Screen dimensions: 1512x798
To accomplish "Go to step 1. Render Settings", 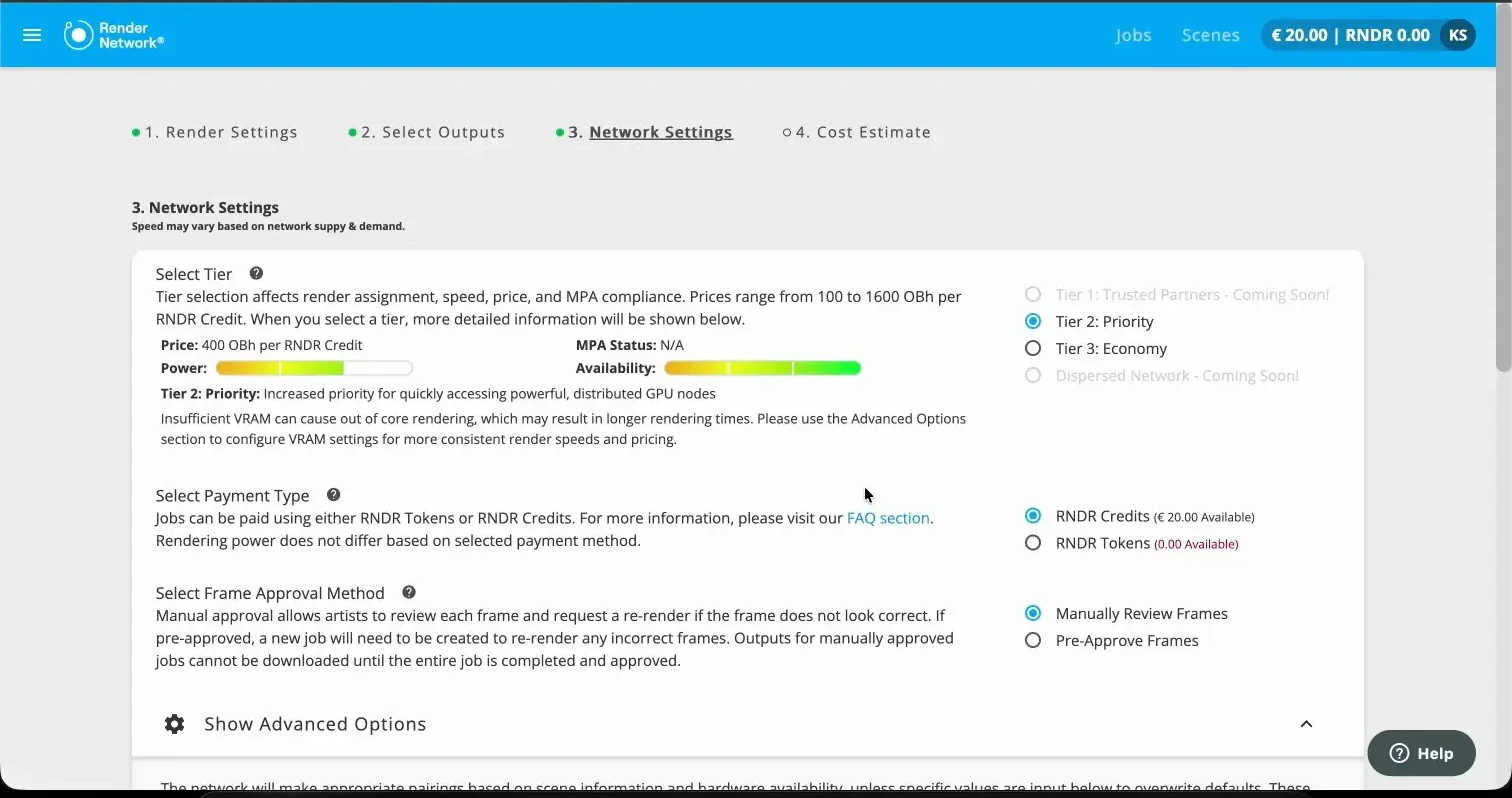I will [x=221, y=132].
